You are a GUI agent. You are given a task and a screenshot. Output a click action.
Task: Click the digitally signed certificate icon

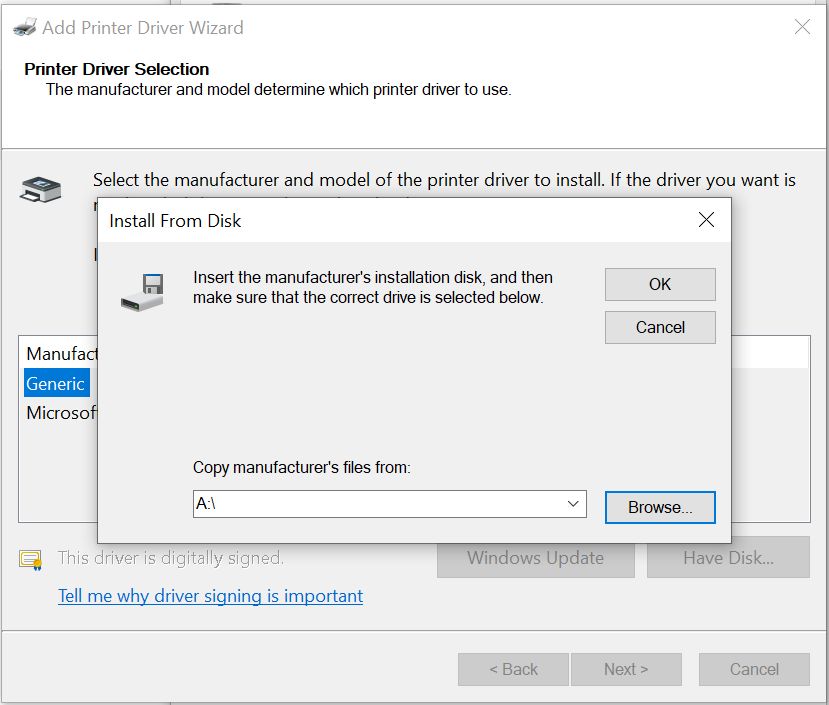point(31,559)
